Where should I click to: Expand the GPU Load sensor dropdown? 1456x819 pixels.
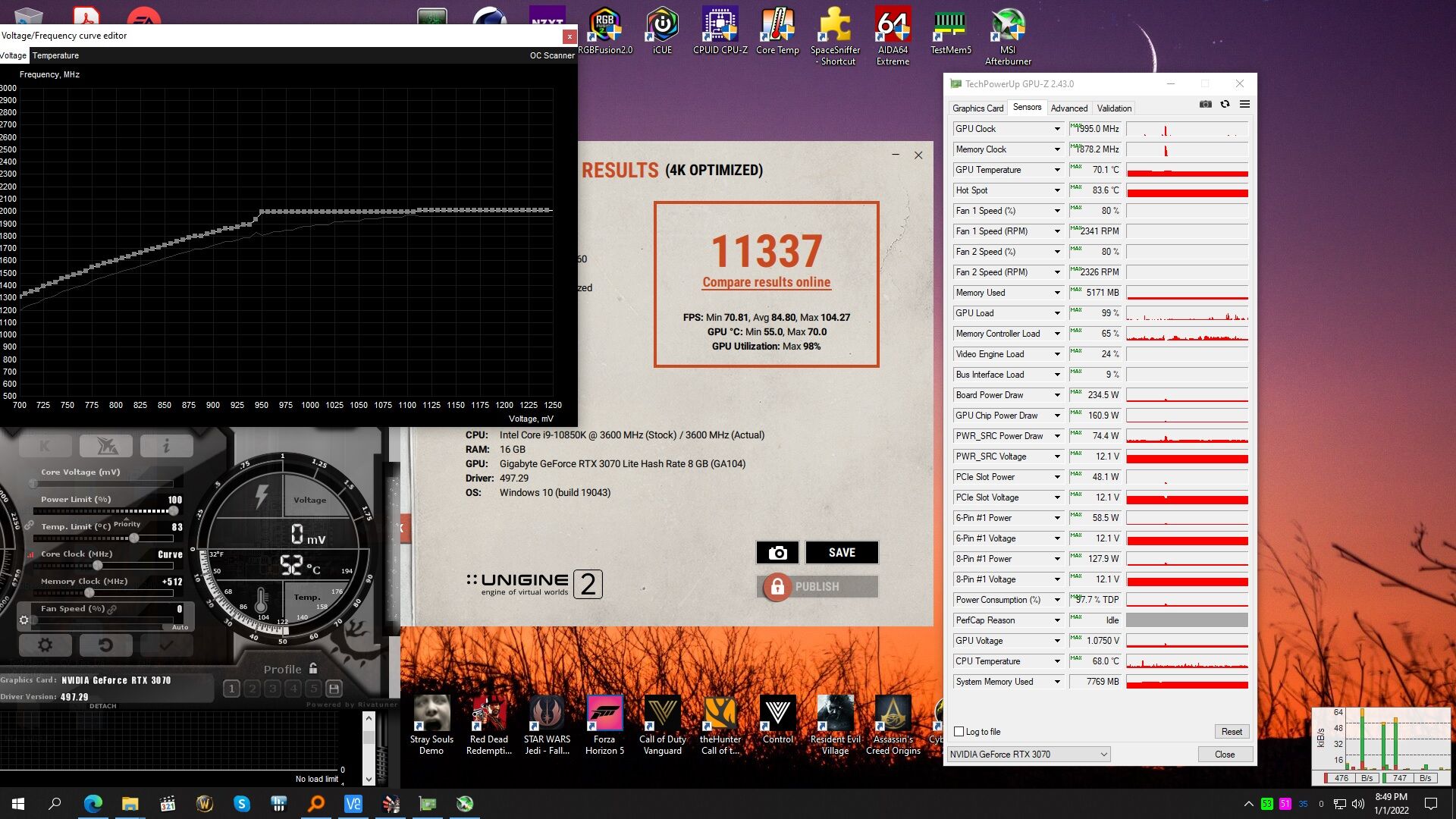(1057, 313)
